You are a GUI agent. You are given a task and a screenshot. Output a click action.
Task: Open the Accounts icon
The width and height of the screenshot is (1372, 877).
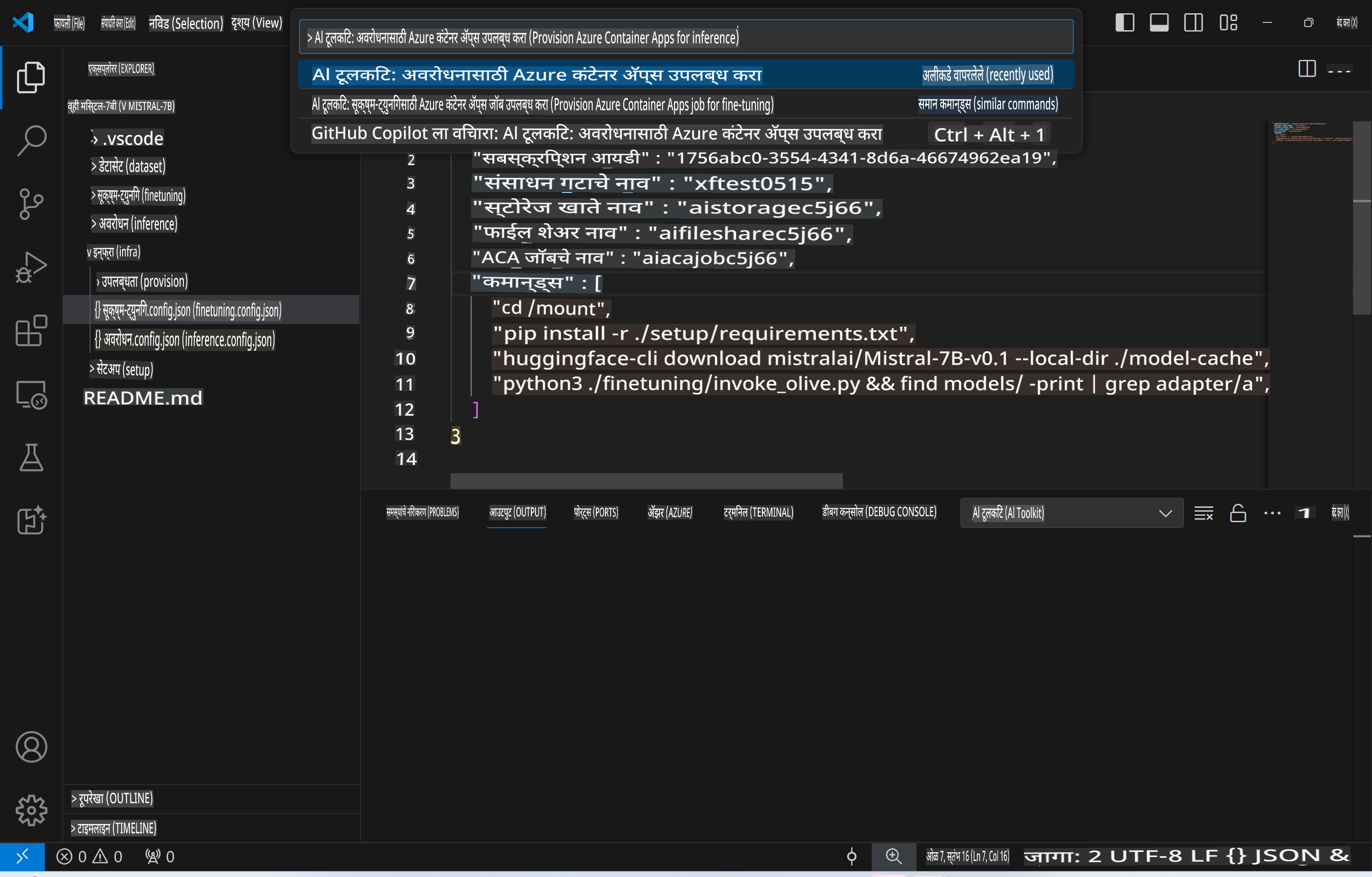[31, 747]
